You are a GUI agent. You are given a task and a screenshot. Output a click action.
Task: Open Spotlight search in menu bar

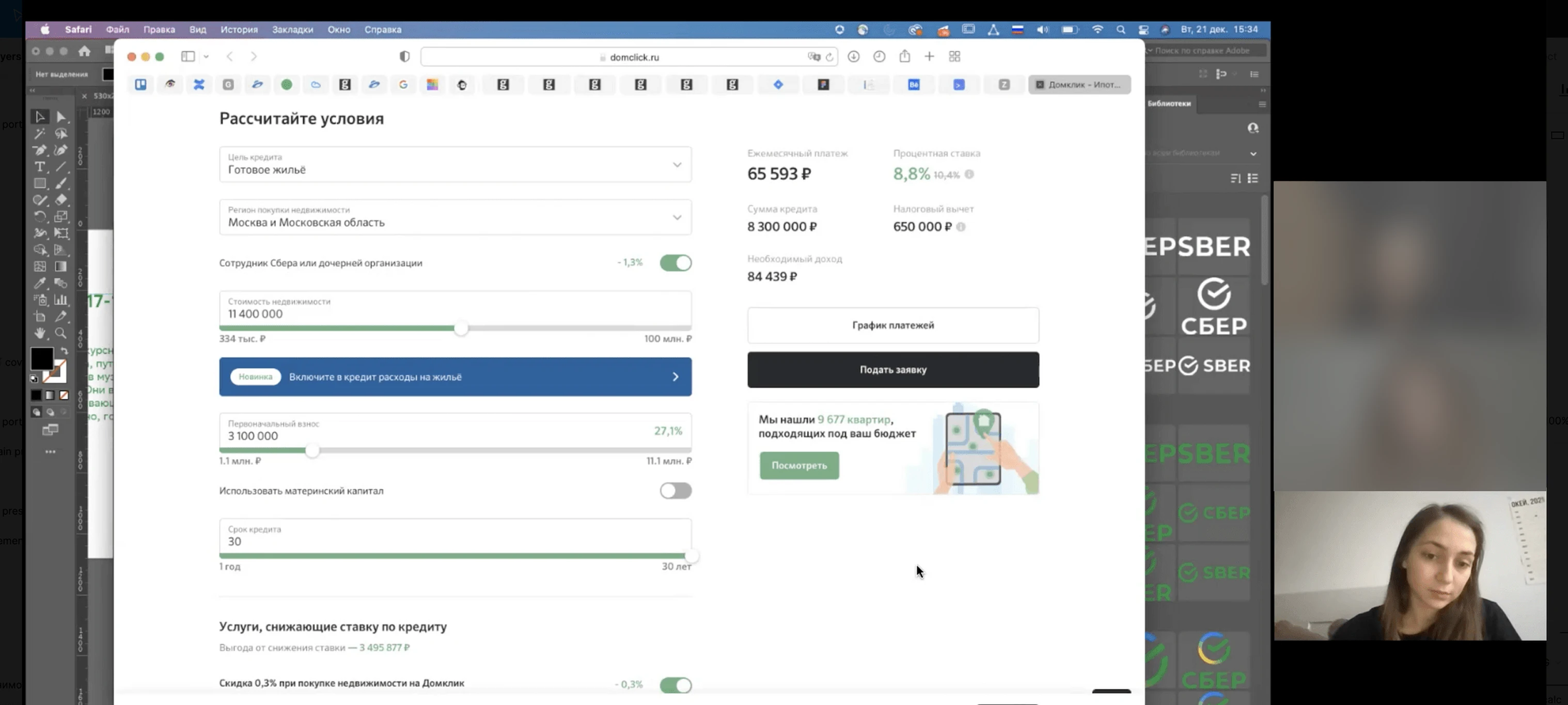[x=1121, y=29]
